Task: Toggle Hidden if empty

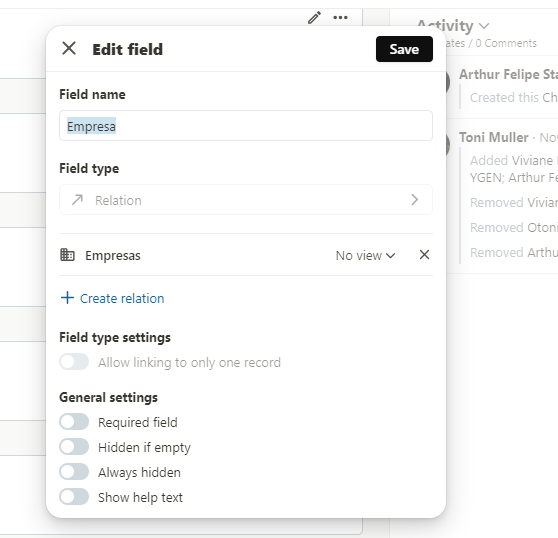Action: [x=74, y=447]
